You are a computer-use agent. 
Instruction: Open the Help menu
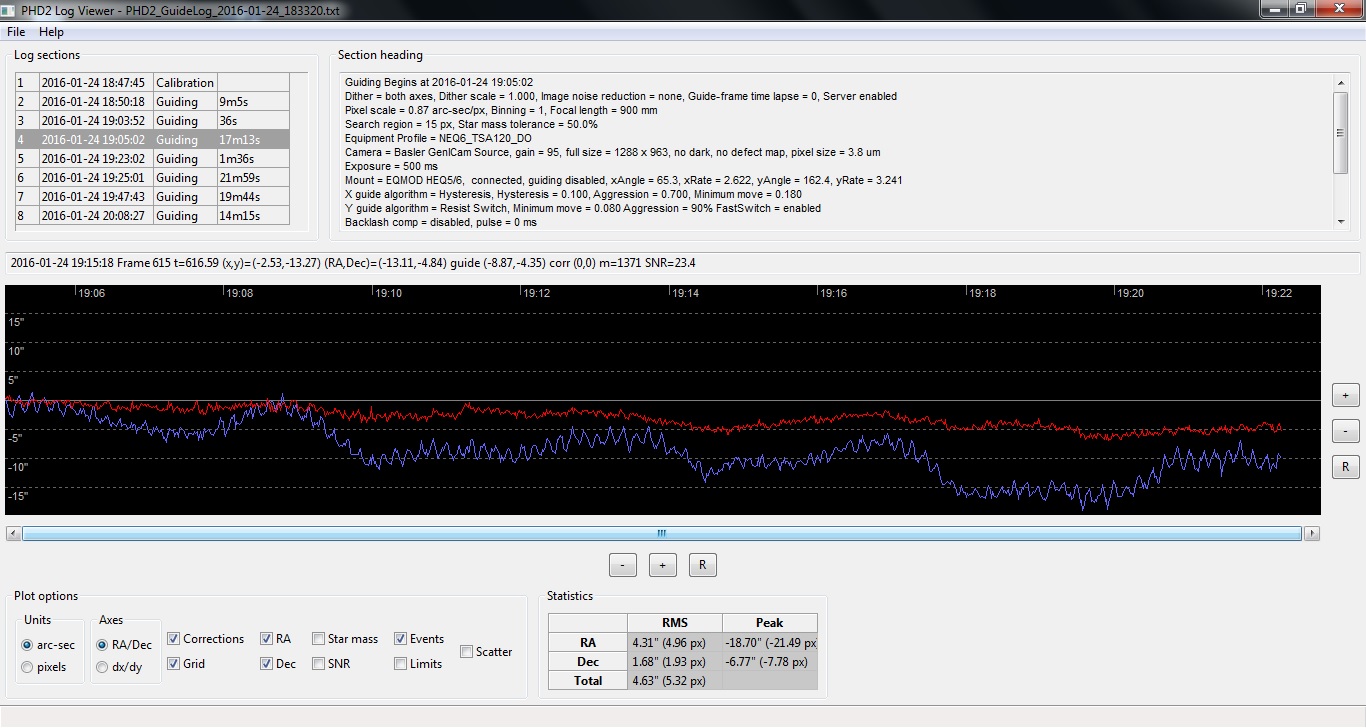[51, 32]
